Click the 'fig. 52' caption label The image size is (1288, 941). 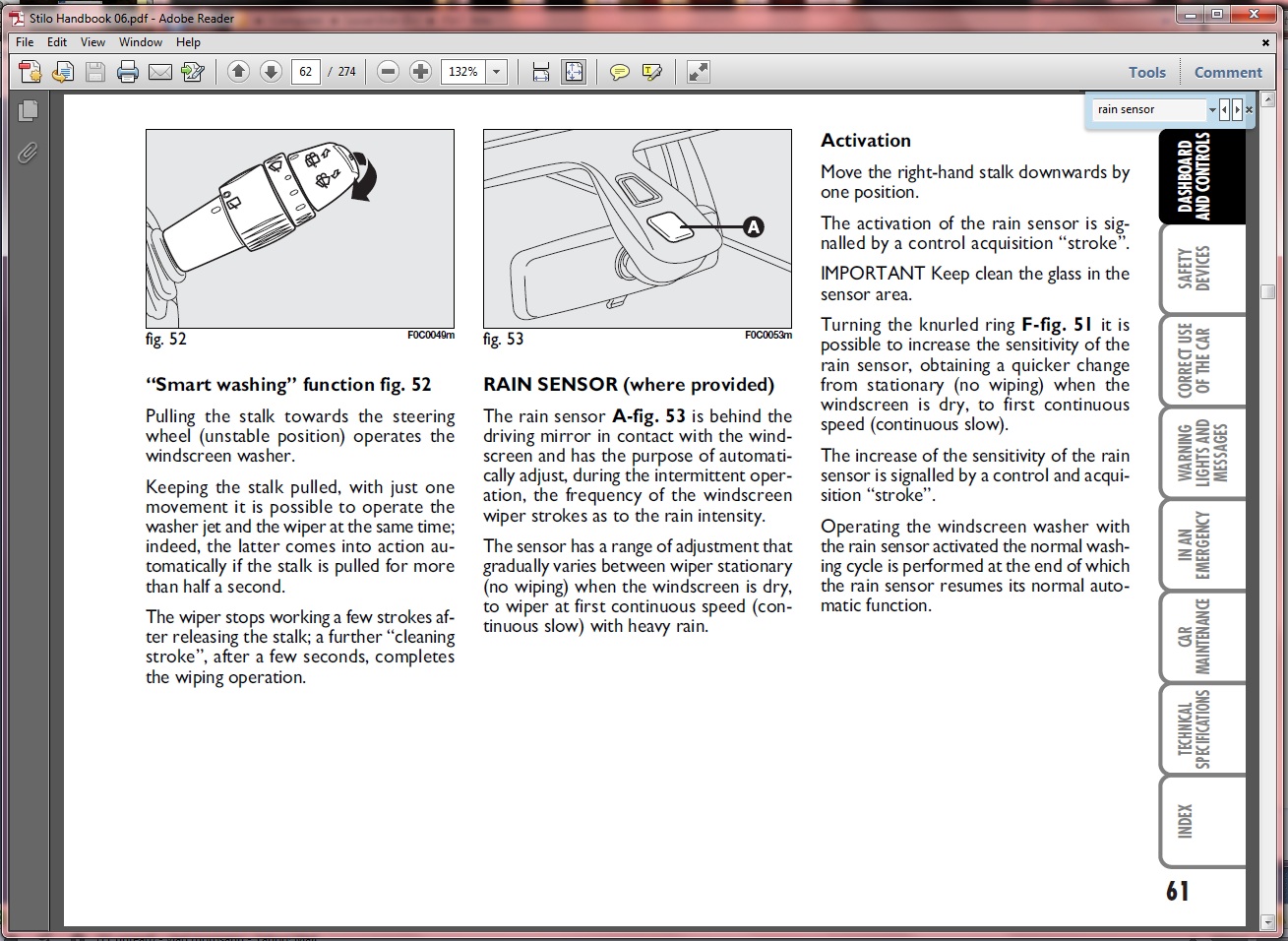pyautogui.click(x=165, y=340)
